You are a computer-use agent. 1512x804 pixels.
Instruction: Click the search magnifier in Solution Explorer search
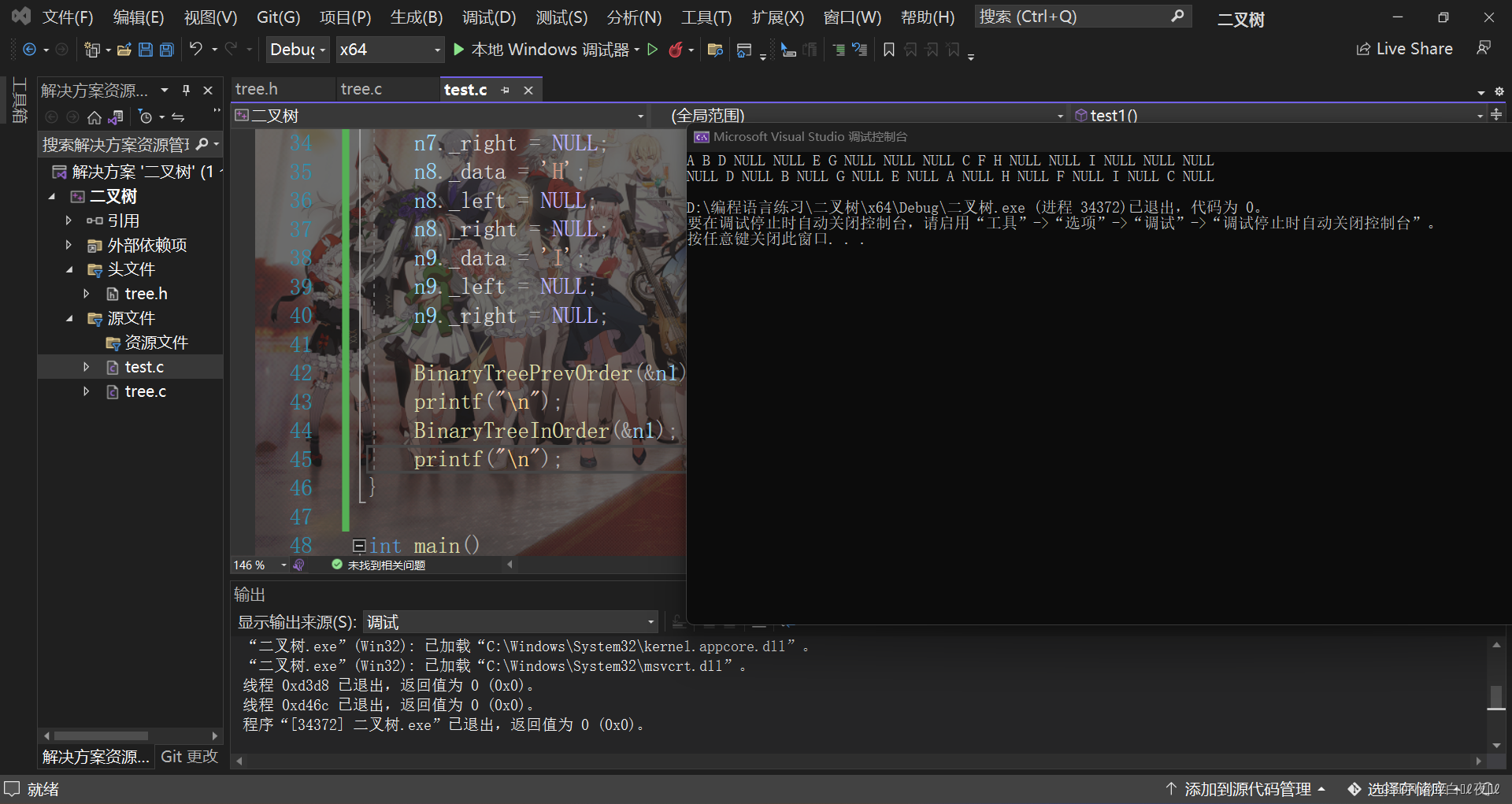(x=202, y=144)
